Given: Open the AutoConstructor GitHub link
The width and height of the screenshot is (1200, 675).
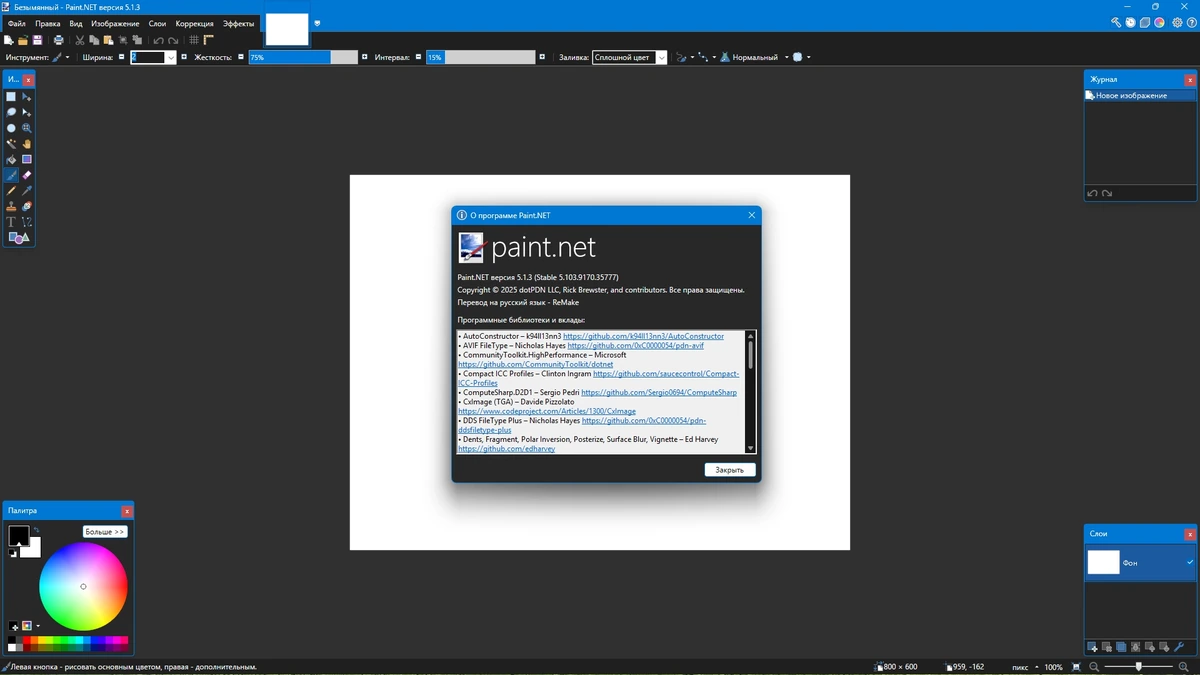Looking at the screenshot, I should coord(643,336).
